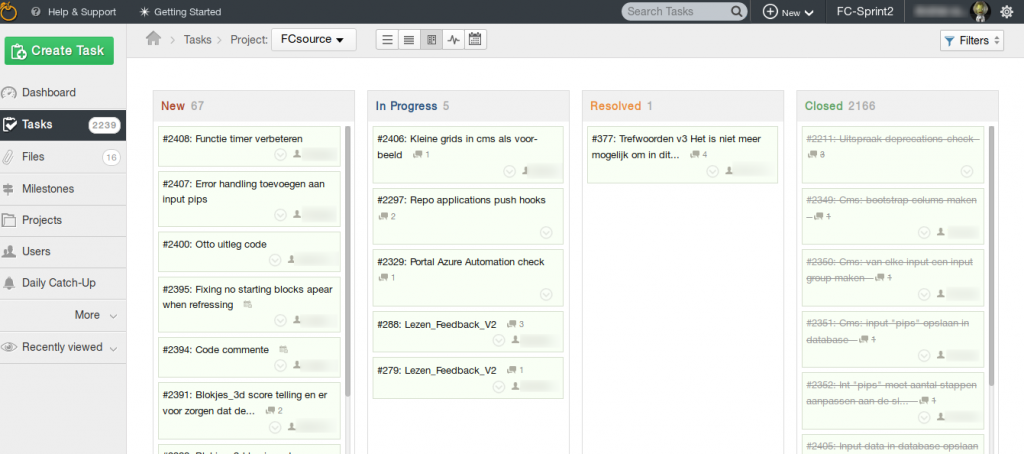
Task: Go to Milestones in the sidebar
Action: (48, 188)
